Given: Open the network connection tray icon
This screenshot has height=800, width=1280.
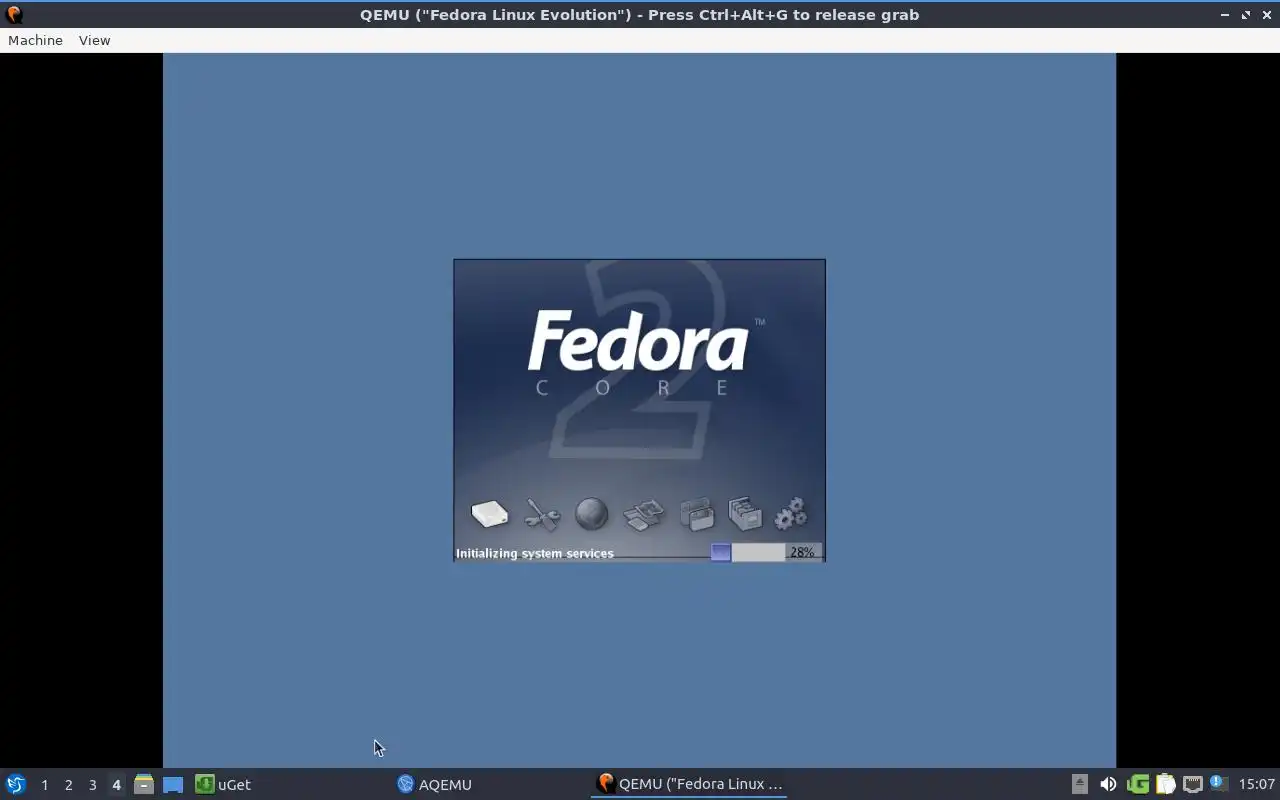Looking at the screenshot, I should click(x=1192, y=784).
